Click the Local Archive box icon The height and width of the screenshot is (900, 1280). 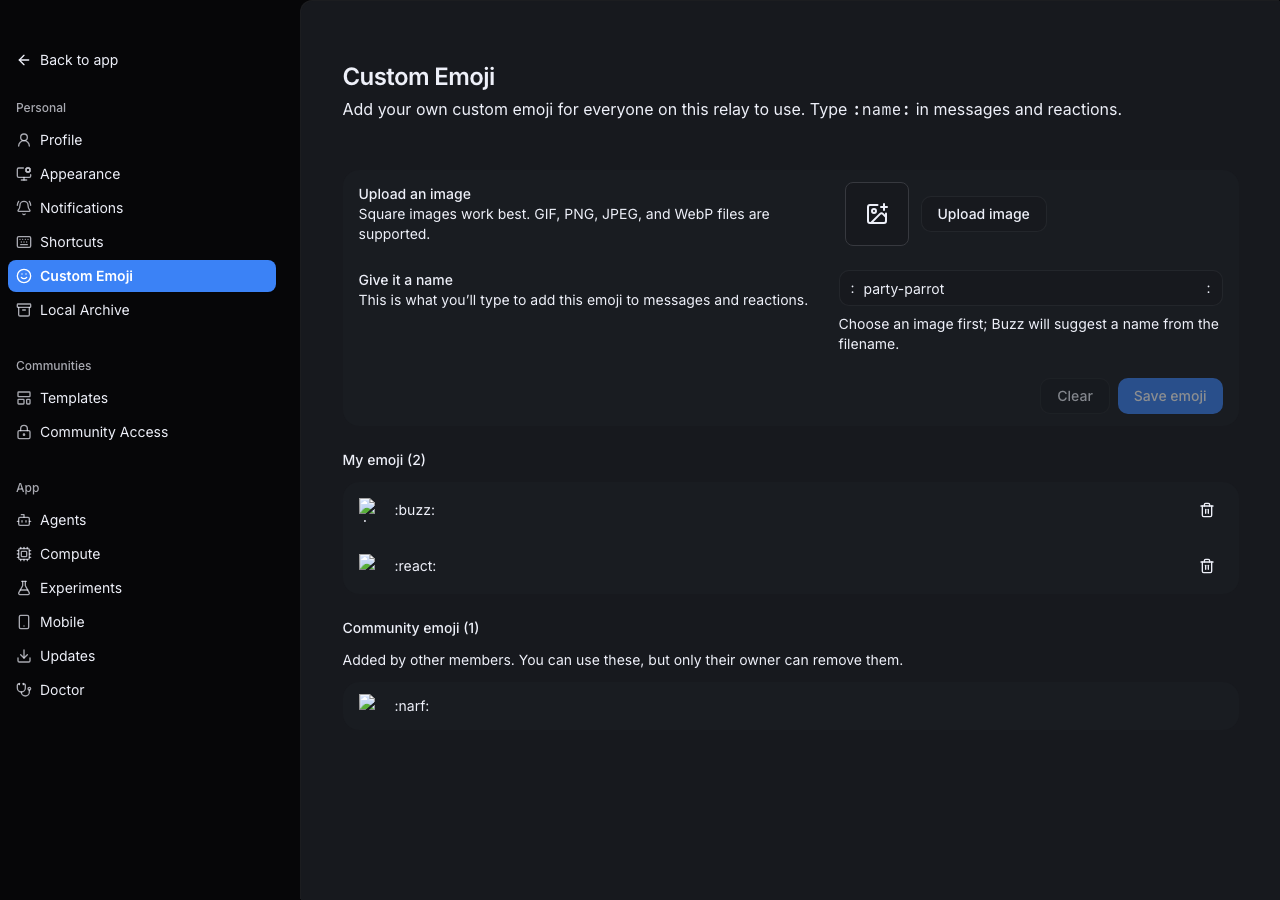tap(24, 310)
